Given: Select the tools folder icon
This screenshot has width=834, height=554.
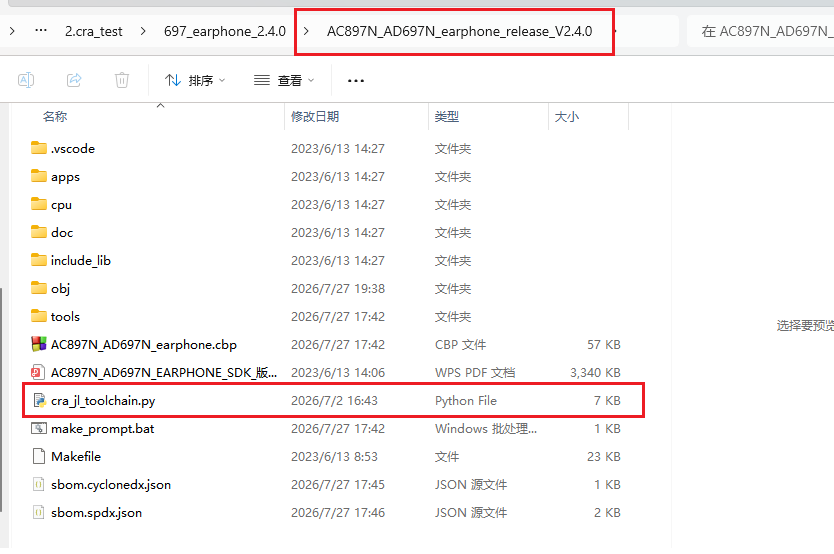Looking at the screenshot, I should pyautogui.click(x=39, y=316).
